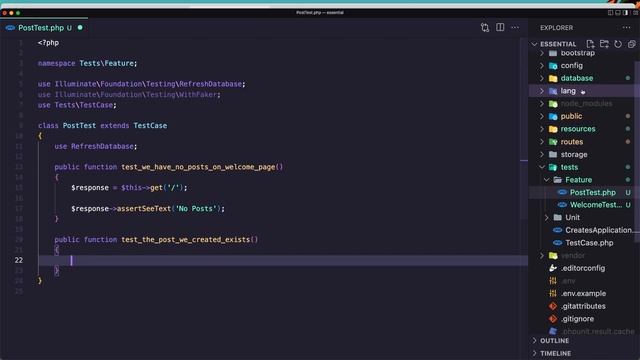The width and height of the screenshot is (640, 360).
Task: Click the EXPLORER panel title
Action: [556, 28]
